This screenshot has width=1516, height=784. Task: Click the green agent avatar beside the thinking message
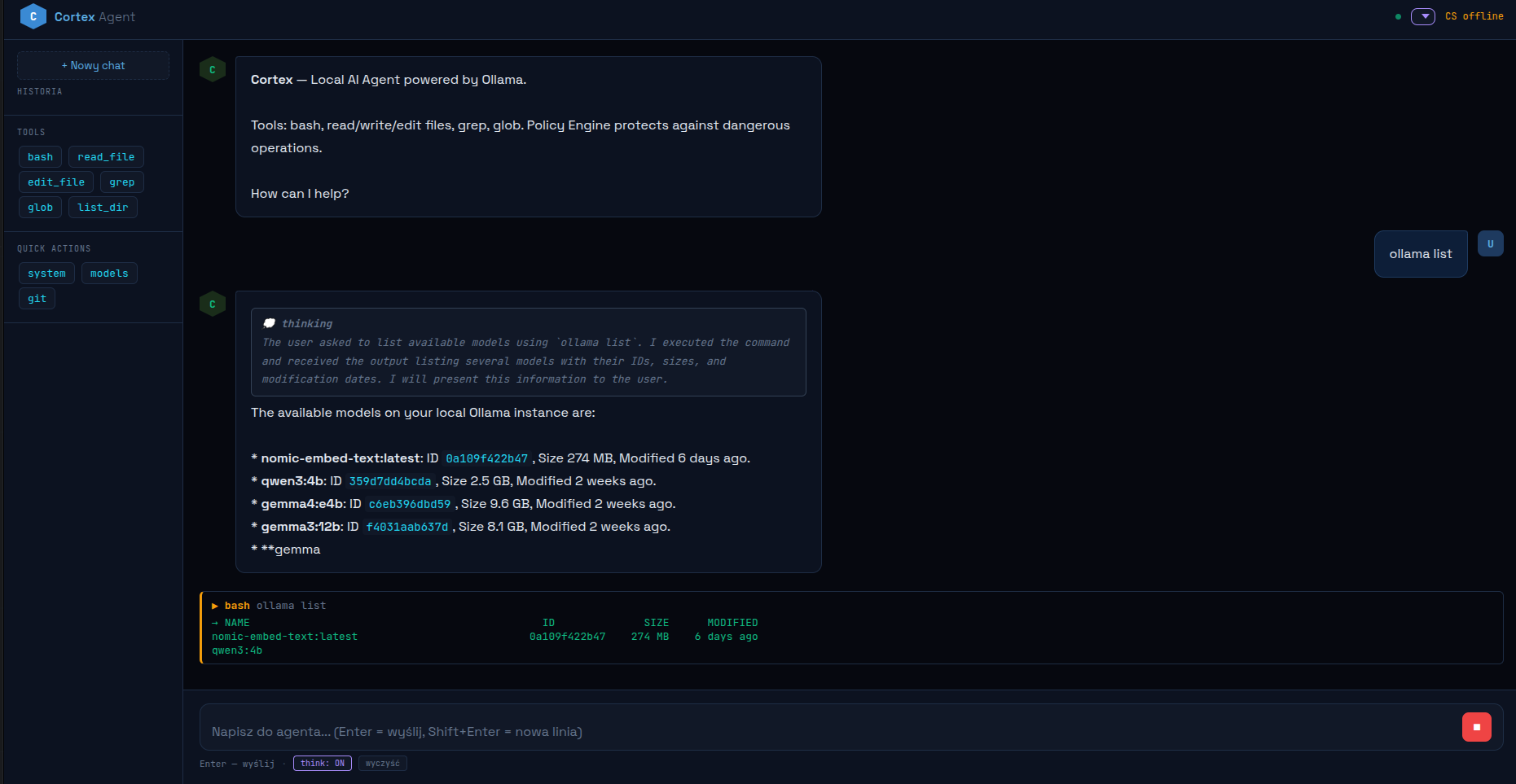point(213,304)
